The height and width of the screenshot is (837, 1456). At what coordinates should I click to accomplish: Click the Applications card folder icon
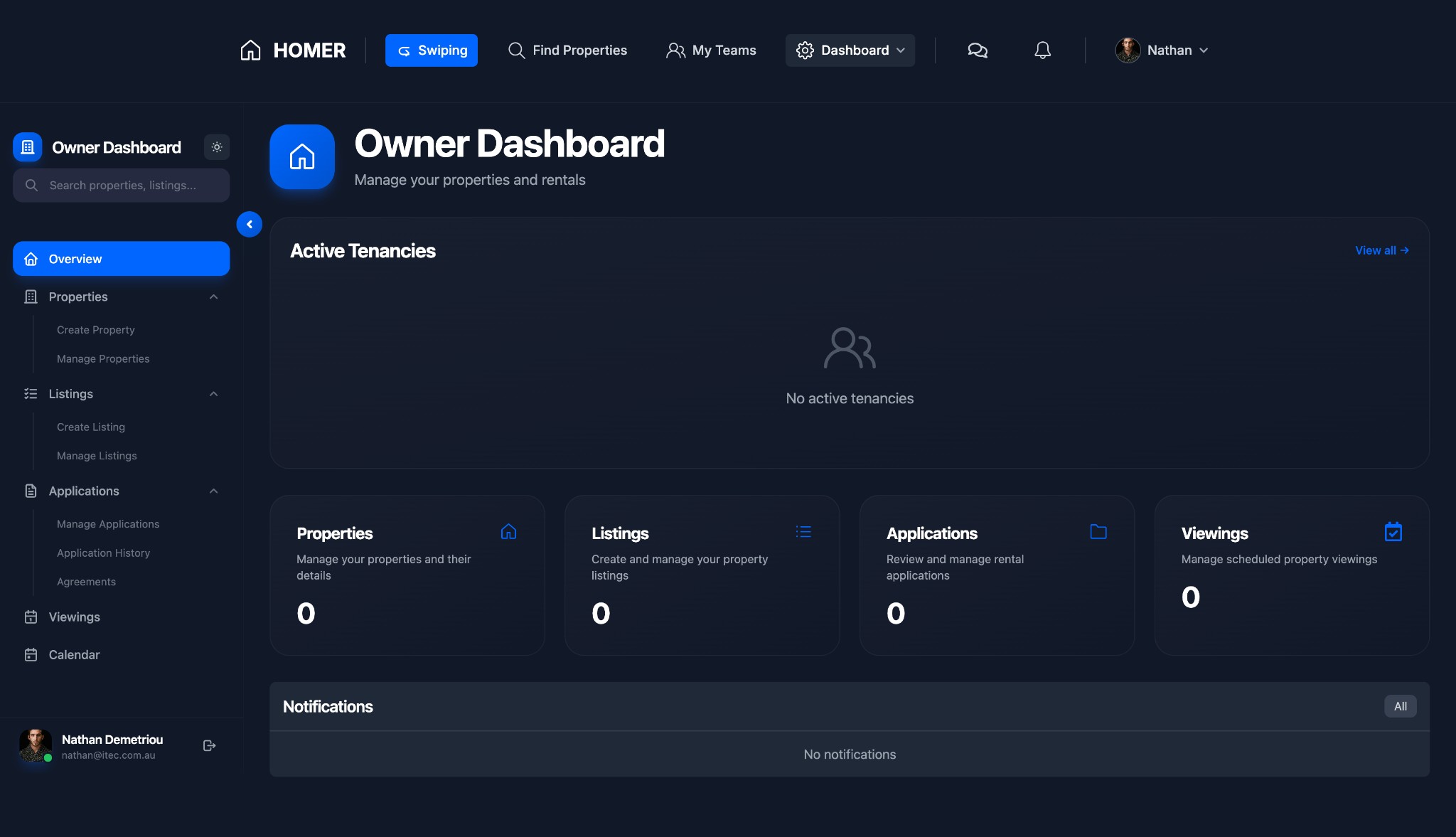pyautogui.click(x=1098, y=531)
